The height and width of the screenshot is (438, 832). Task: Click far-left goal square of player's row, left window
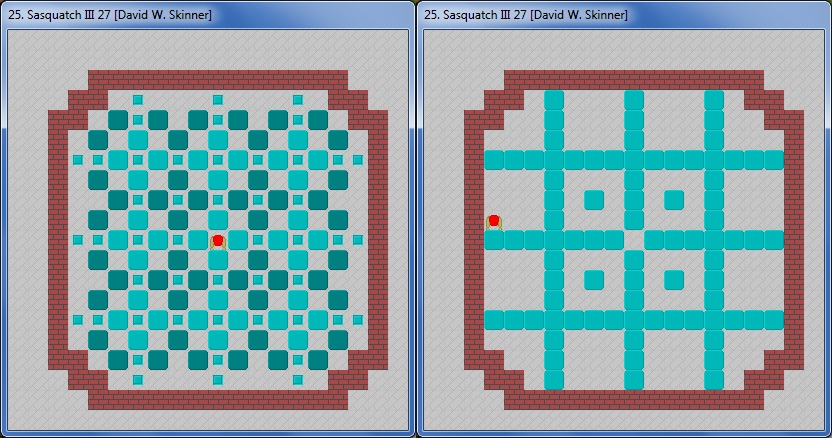(78, 240)
